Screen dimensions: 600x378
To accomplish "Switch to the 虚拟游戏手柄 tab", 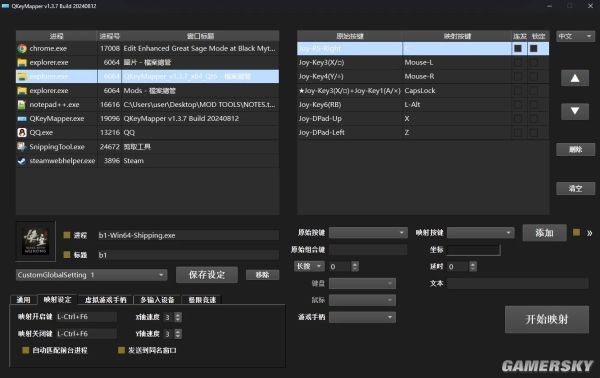I will [105, 300].
